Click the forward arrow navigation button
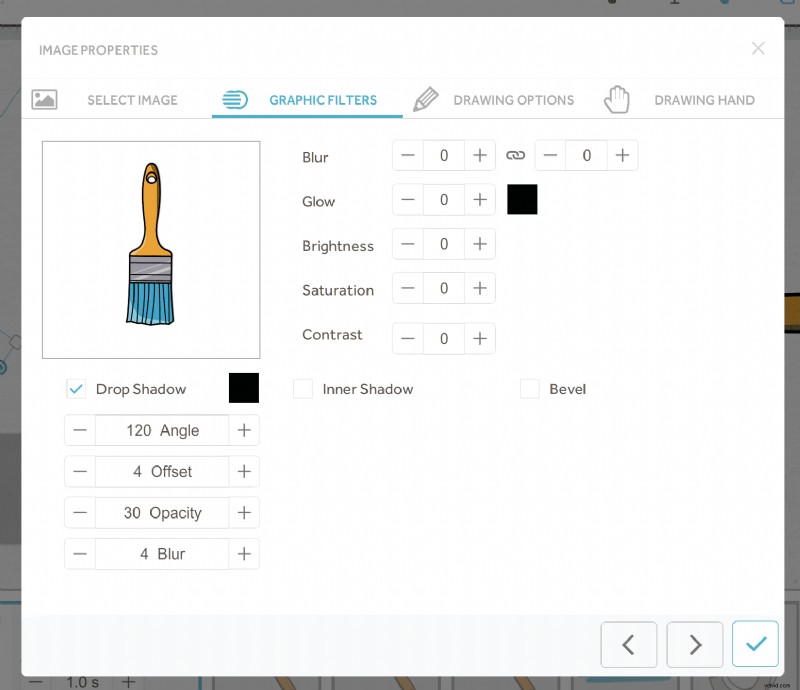This screenshot has width=800, height=690. tap(694, 644)
